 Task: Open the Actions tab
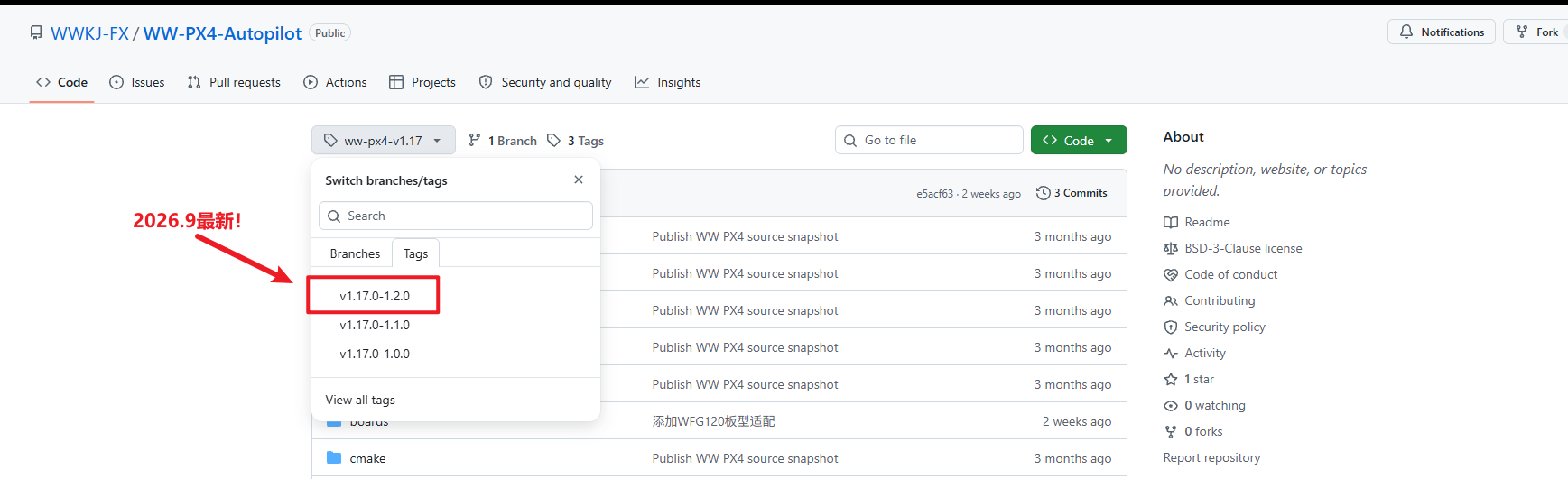point(335,82)
